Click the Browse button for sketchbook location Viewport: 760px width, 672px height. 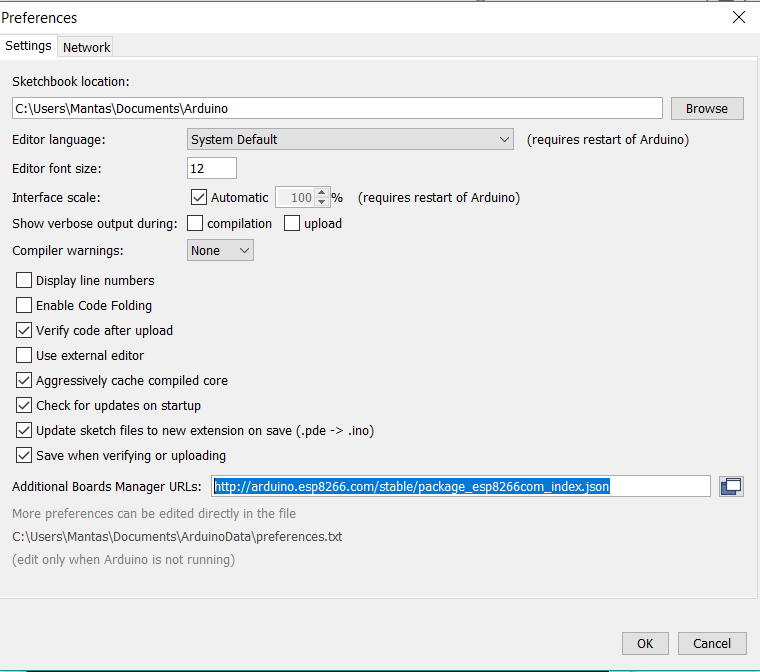[x=707, y=109]
